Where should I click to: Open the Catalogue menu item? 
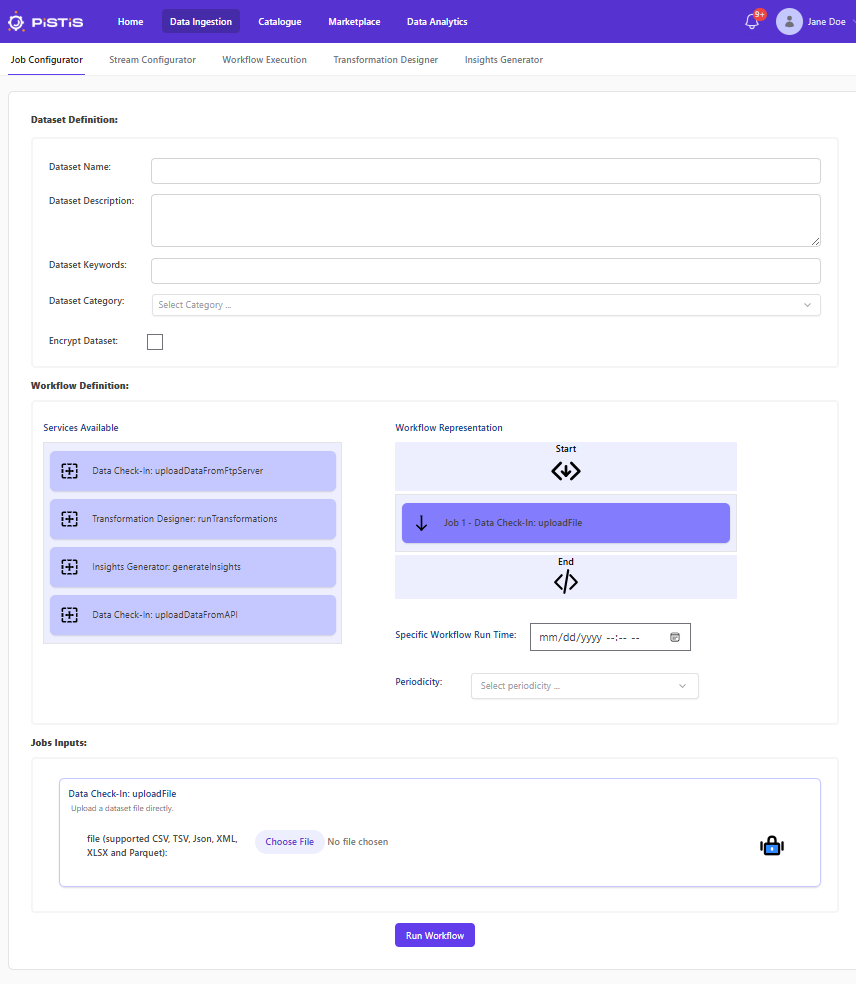pyautogui.click(x=280, y=22)
